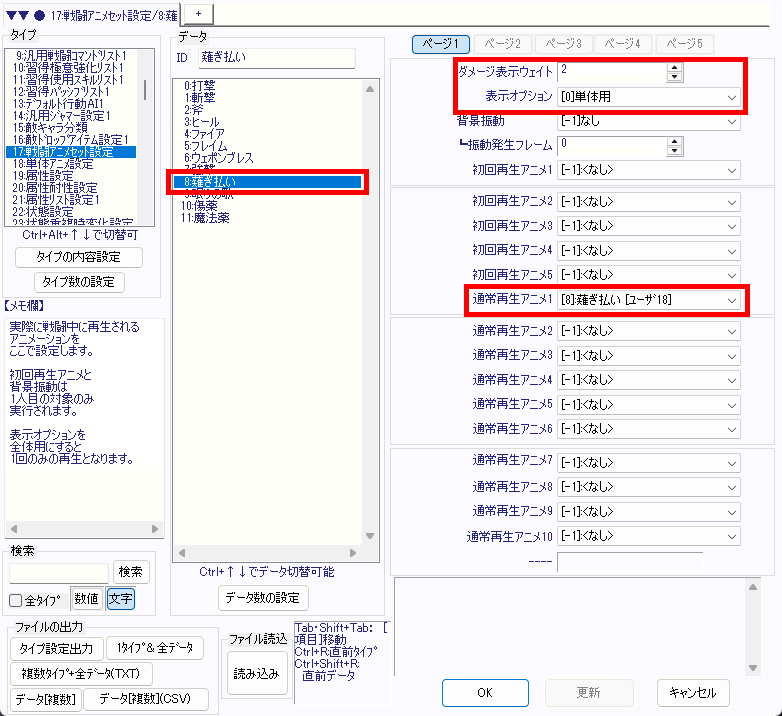The width and height of the screenshot is (782, 716).
Task: Click the タイプの内容設定 button
Action: [x=80, y=257]
